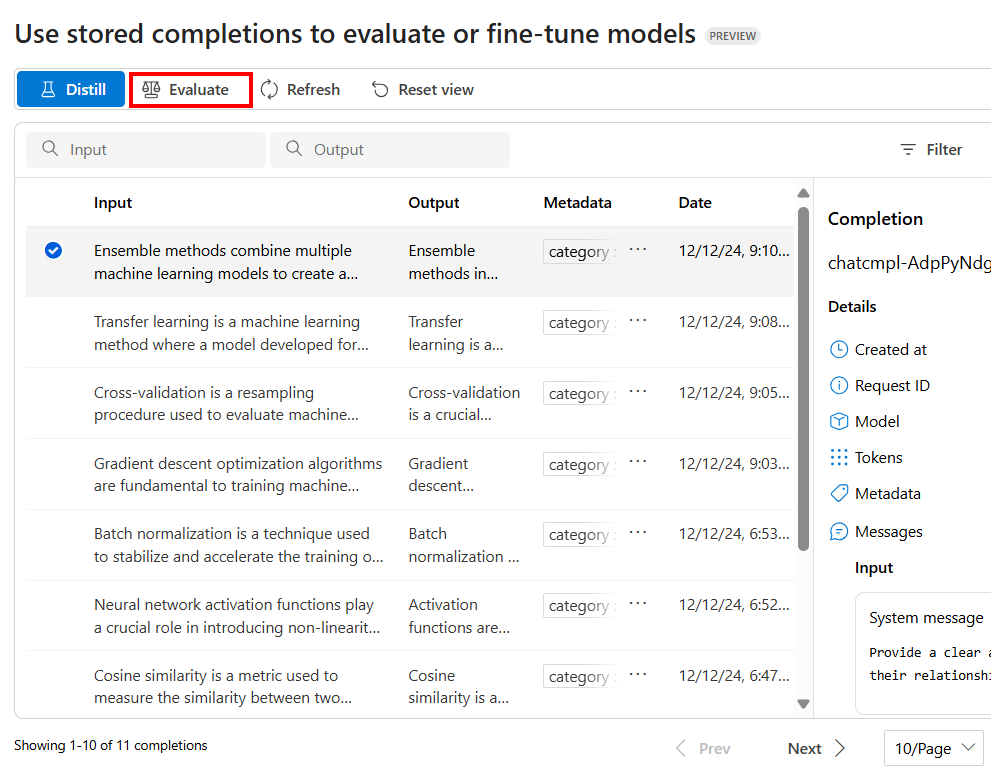Click the Metadata tag icon

839,494
